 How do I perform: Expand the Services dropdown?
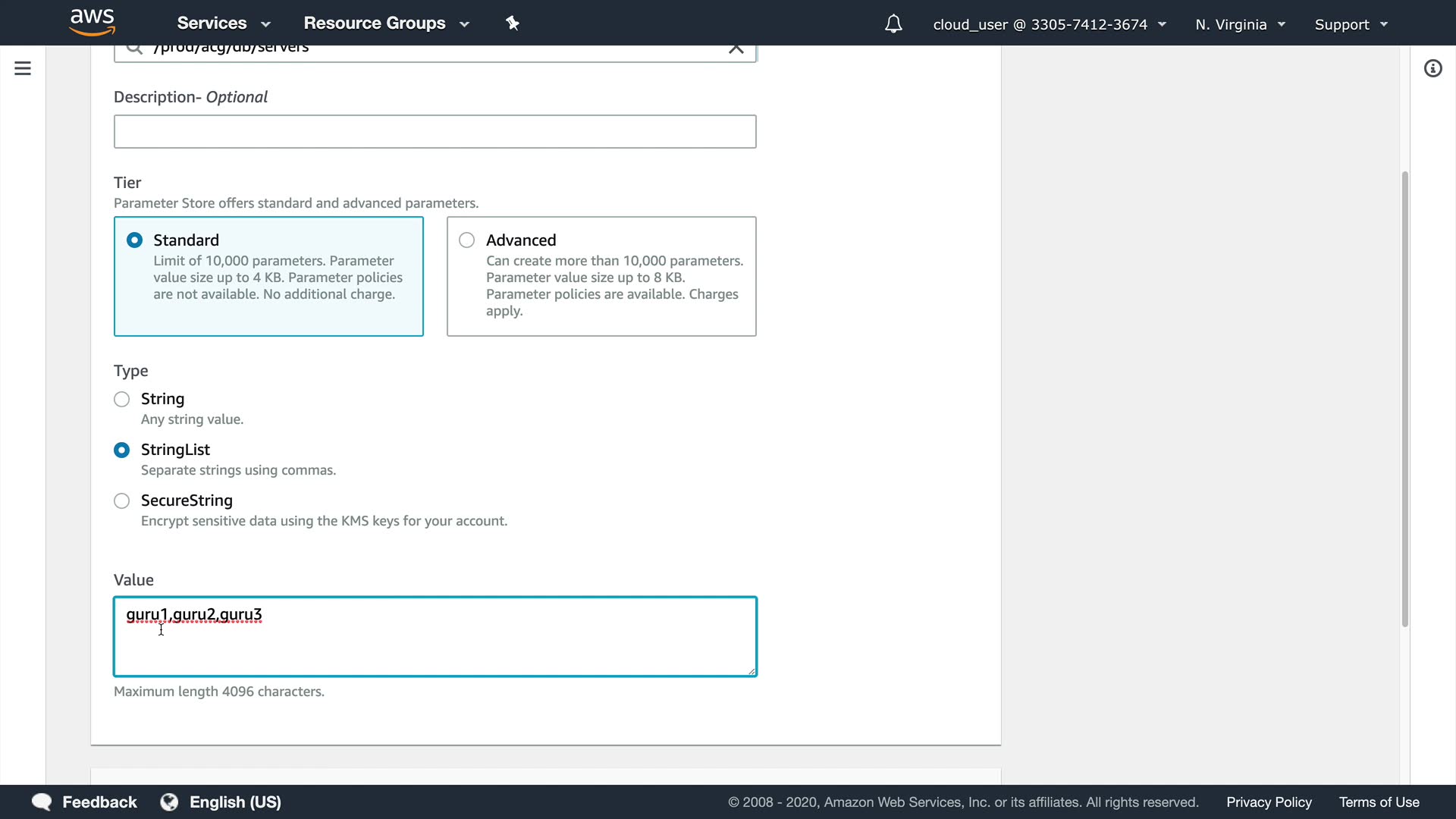pyautogui.click(x=223, y=24)
